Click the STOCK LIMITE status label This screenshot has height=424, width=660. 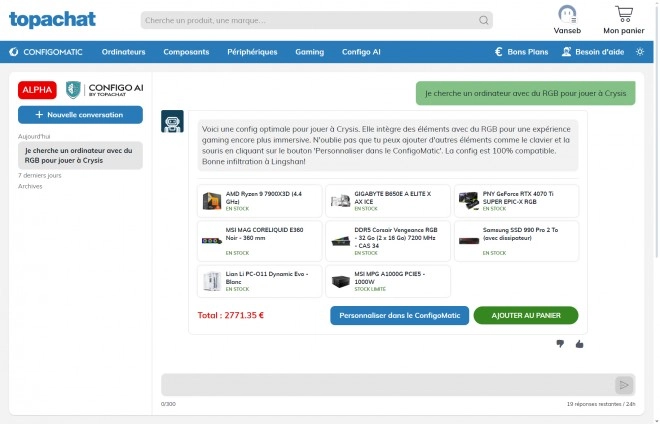pos(370,289)
